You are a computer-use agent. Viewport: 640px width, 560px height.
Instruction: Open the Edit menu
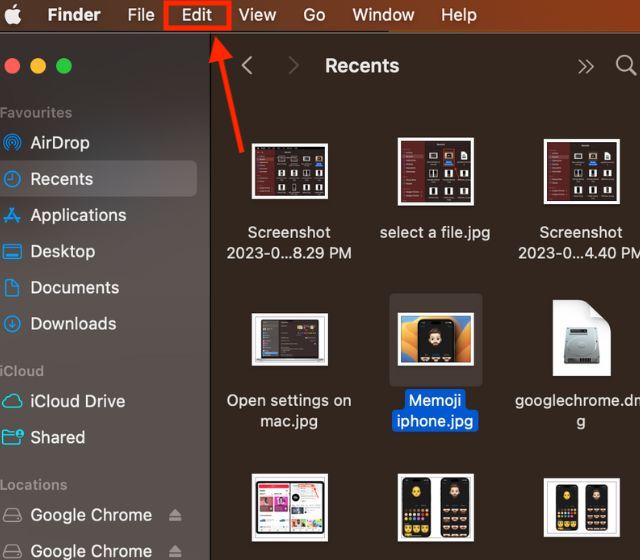point(197,15)
